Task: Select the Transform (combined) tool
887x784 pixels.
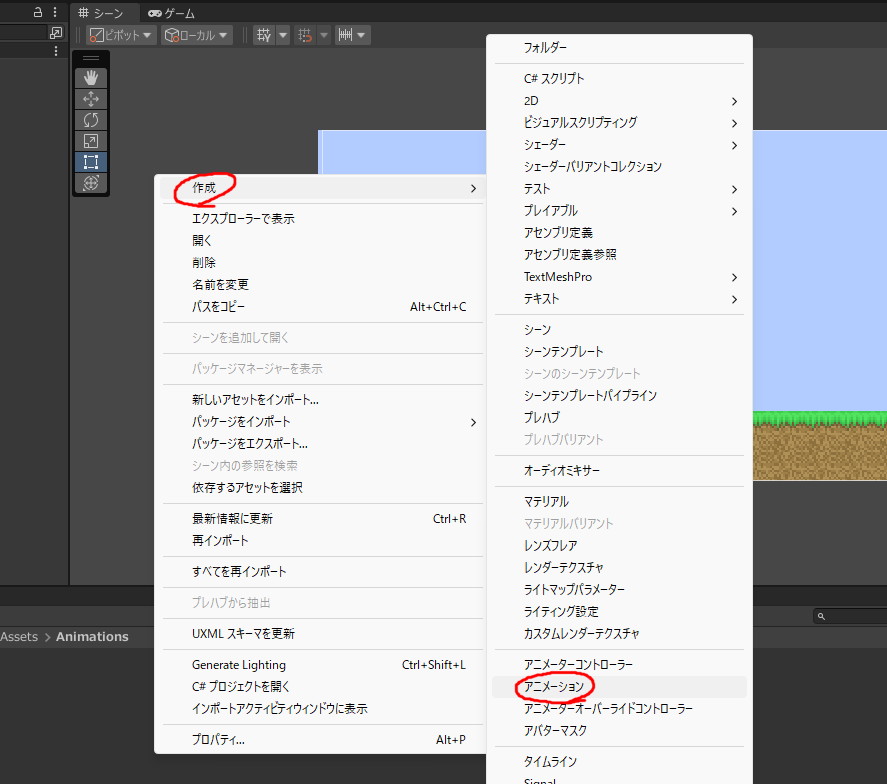Action: [91, 183]
